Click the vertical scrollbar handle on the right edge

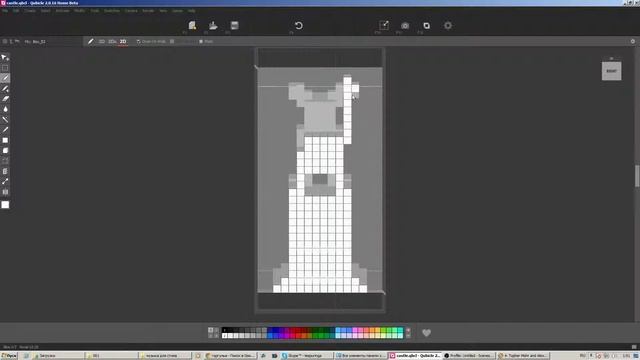(x=637, y=176)
